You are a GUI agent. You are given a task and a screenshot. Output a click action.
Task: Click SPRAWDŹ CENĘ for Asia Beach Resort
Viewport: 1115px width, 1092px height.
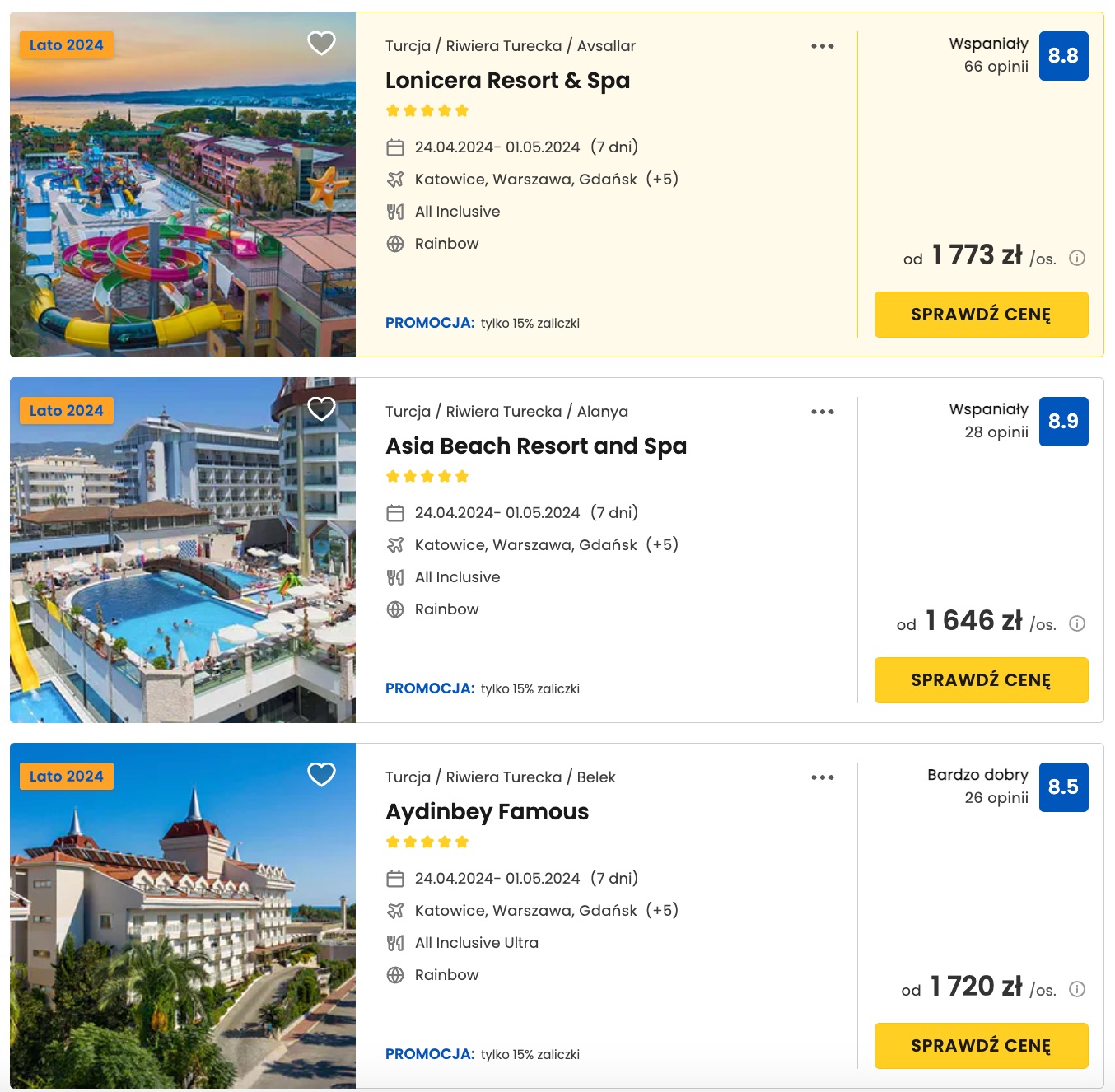[x=982, y=680]
